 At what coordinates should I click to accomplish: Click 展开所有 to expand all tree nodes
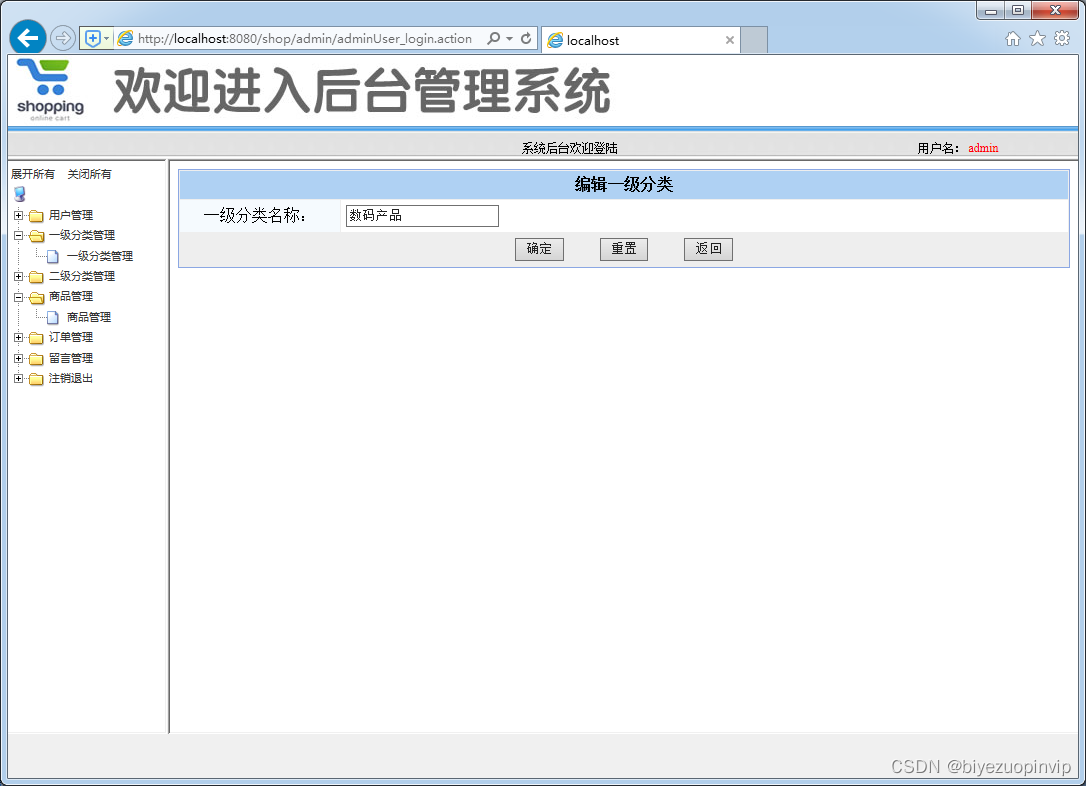pos(33,174)
